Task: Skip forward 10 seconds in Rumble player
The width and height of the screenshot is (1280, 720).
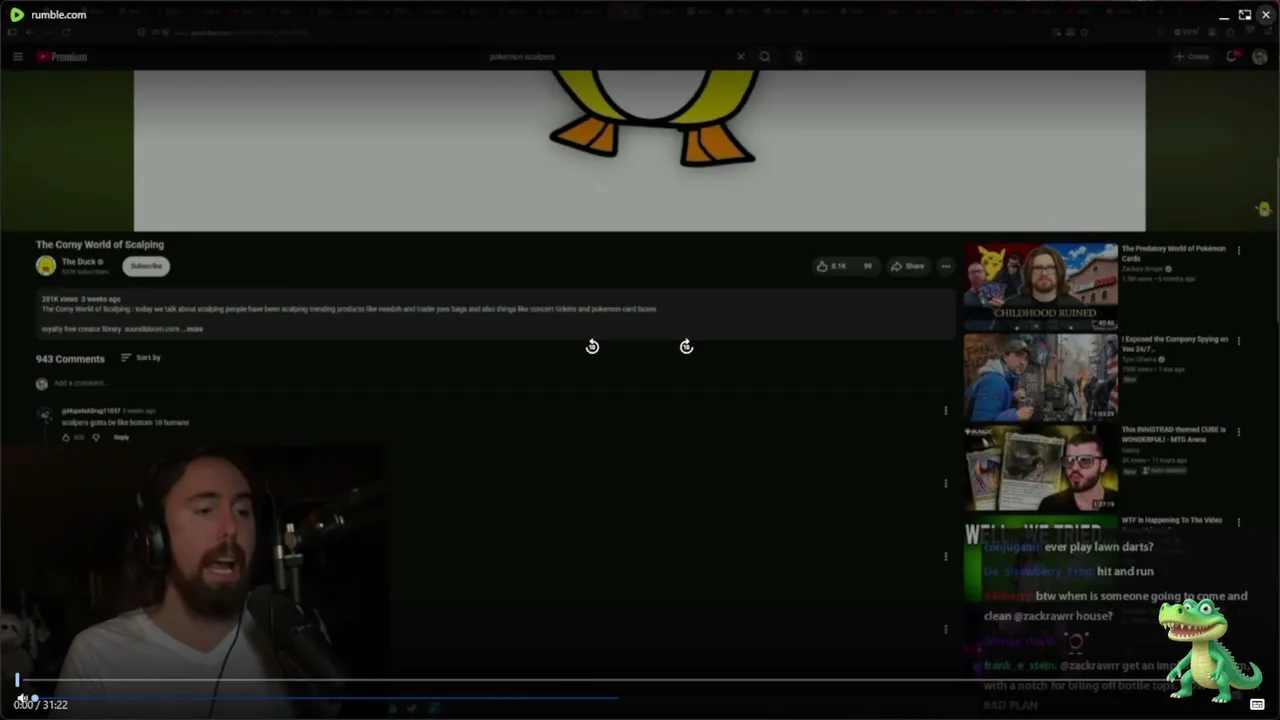Action: click(x=686, y=346)
